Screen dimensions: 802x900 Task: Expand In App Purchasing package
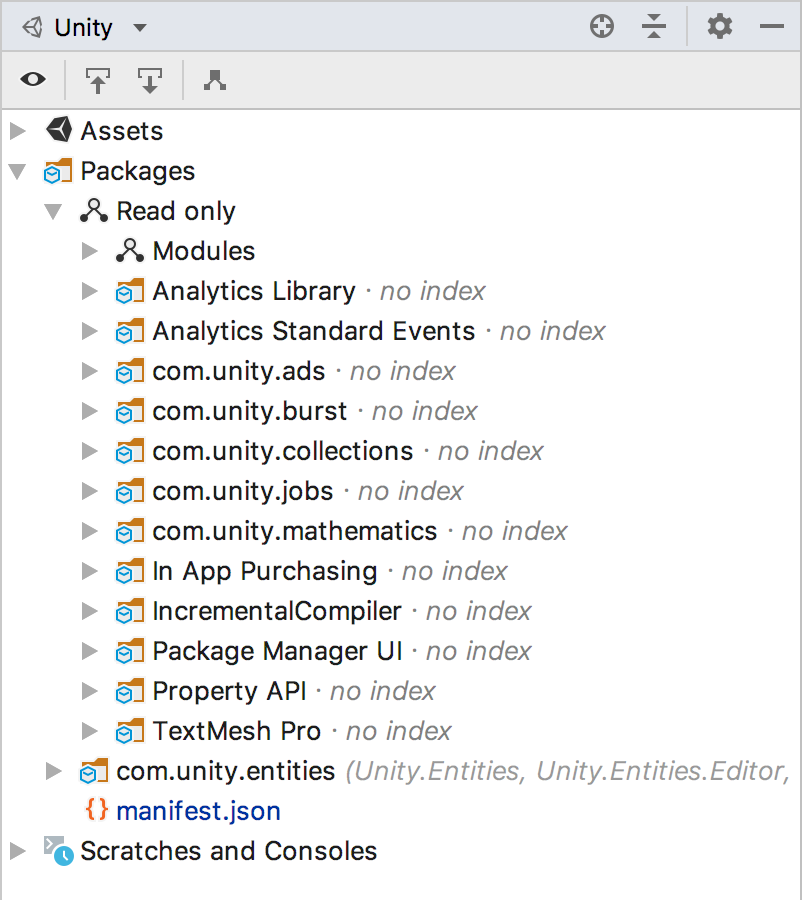click(90, 571)
